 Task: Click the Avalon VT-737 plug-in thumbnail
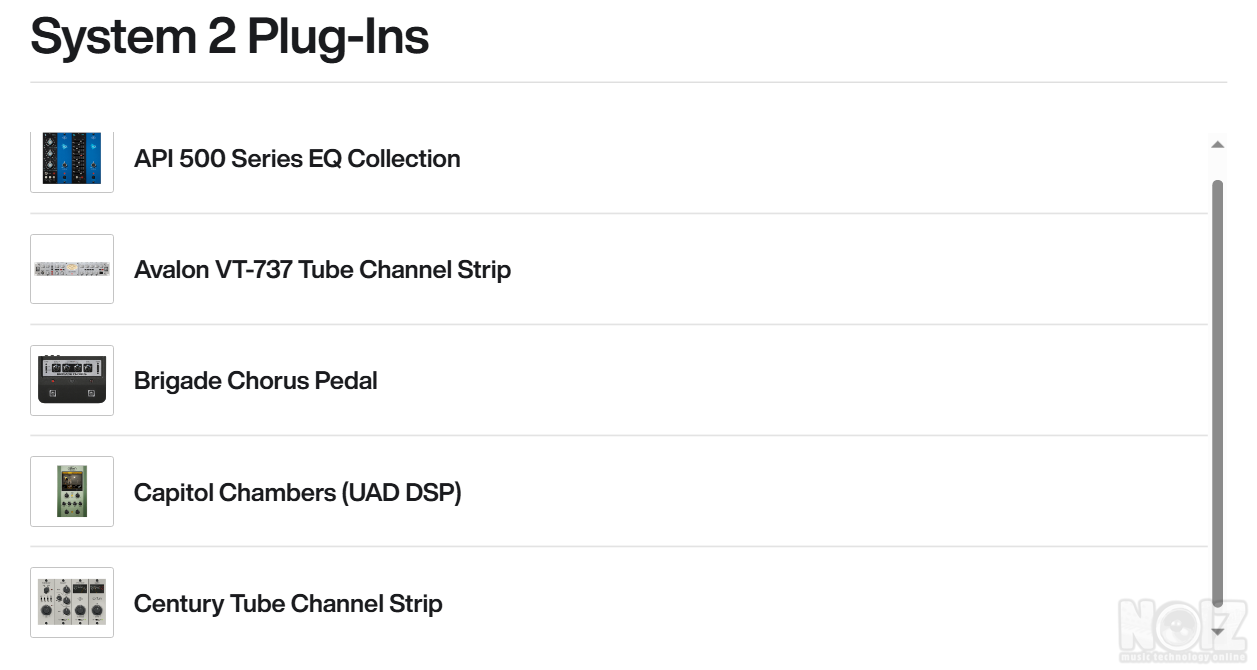click(72, 269)
